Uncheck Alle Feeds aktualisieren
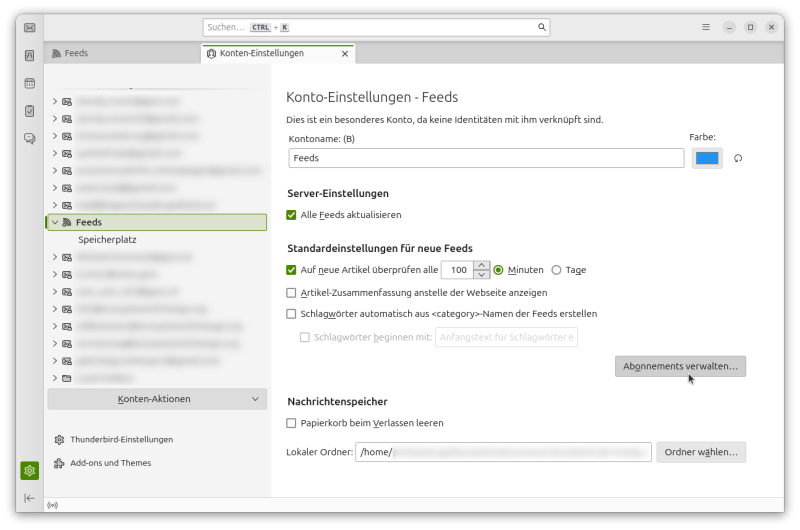Image resolution: width=800 pixels, height=530 pixels. point(292,215)
